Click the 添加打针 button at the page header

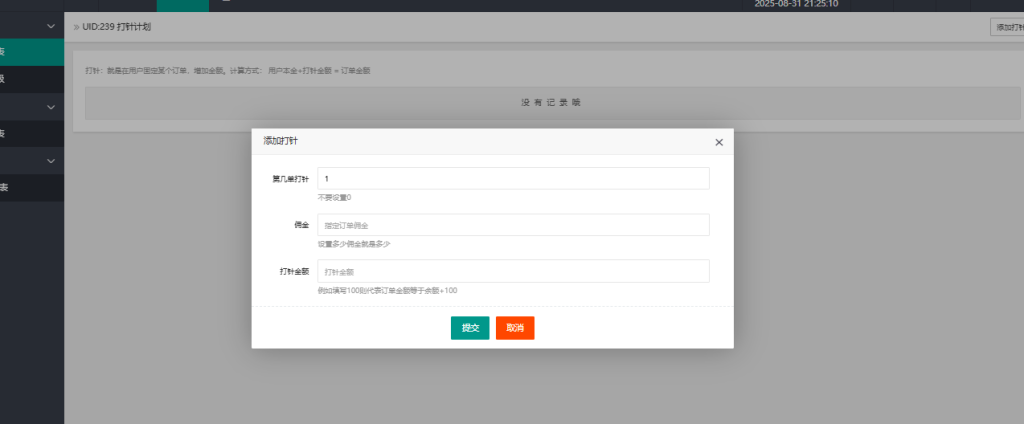(x=1005, y=27)
